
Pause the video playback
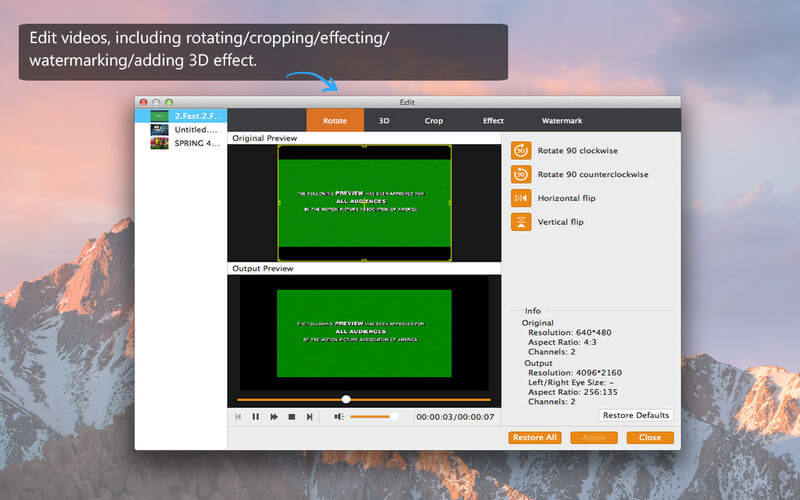tap(256, 417)
